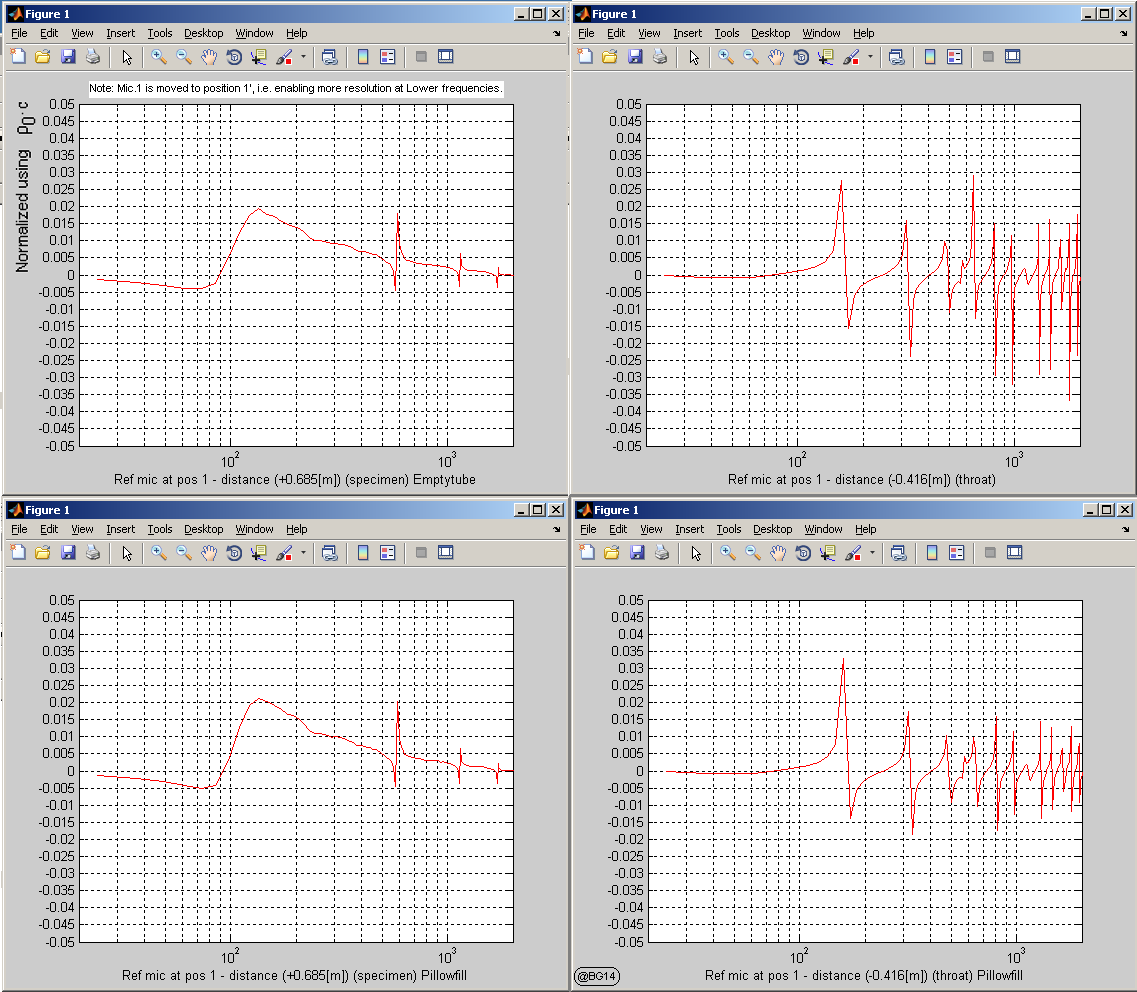
Task: Click New Figure icon in Emptytube window
Action: [18, 57]
